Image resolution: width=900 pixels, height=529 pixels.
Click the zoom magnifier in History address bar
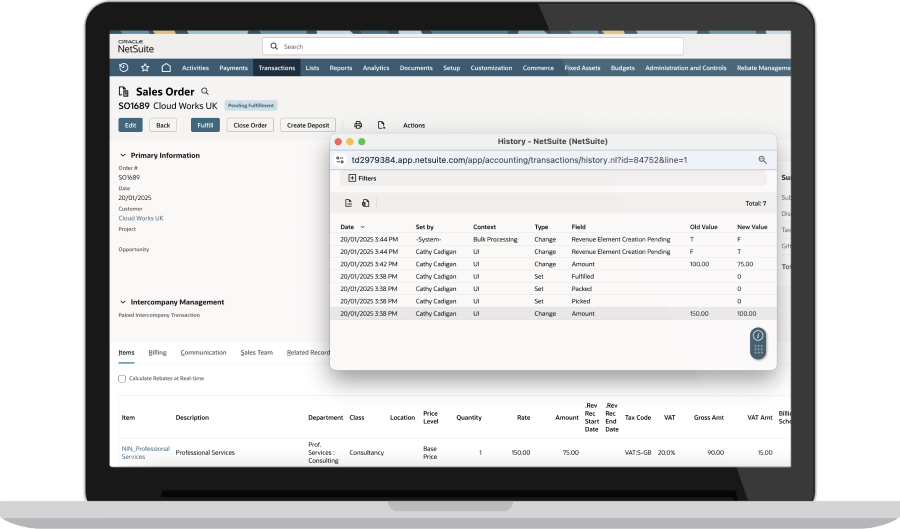pos(762,160)
